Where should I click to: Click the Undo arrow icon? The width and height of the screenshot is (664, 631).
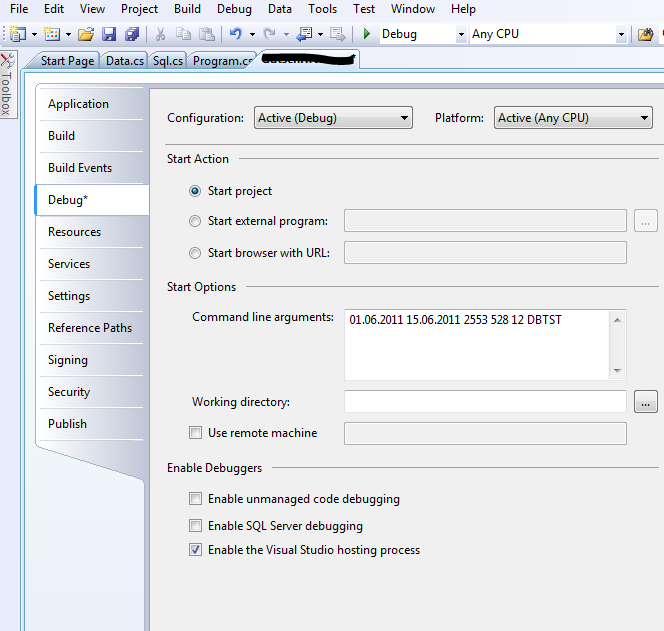(236, 33)
